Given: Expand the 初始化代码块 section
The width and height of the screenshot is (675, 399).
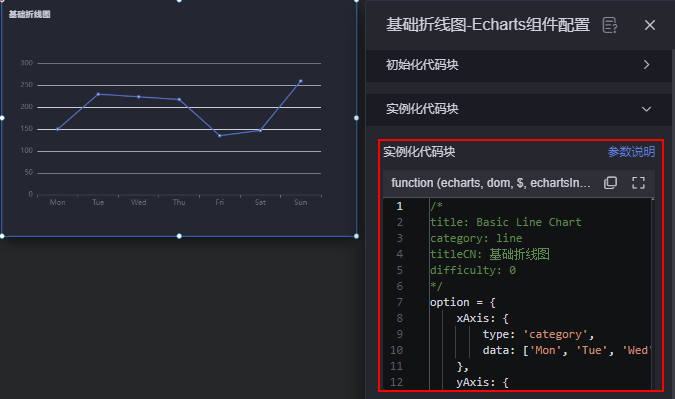Looking at the screenshot, I should [x=519, y=65].
